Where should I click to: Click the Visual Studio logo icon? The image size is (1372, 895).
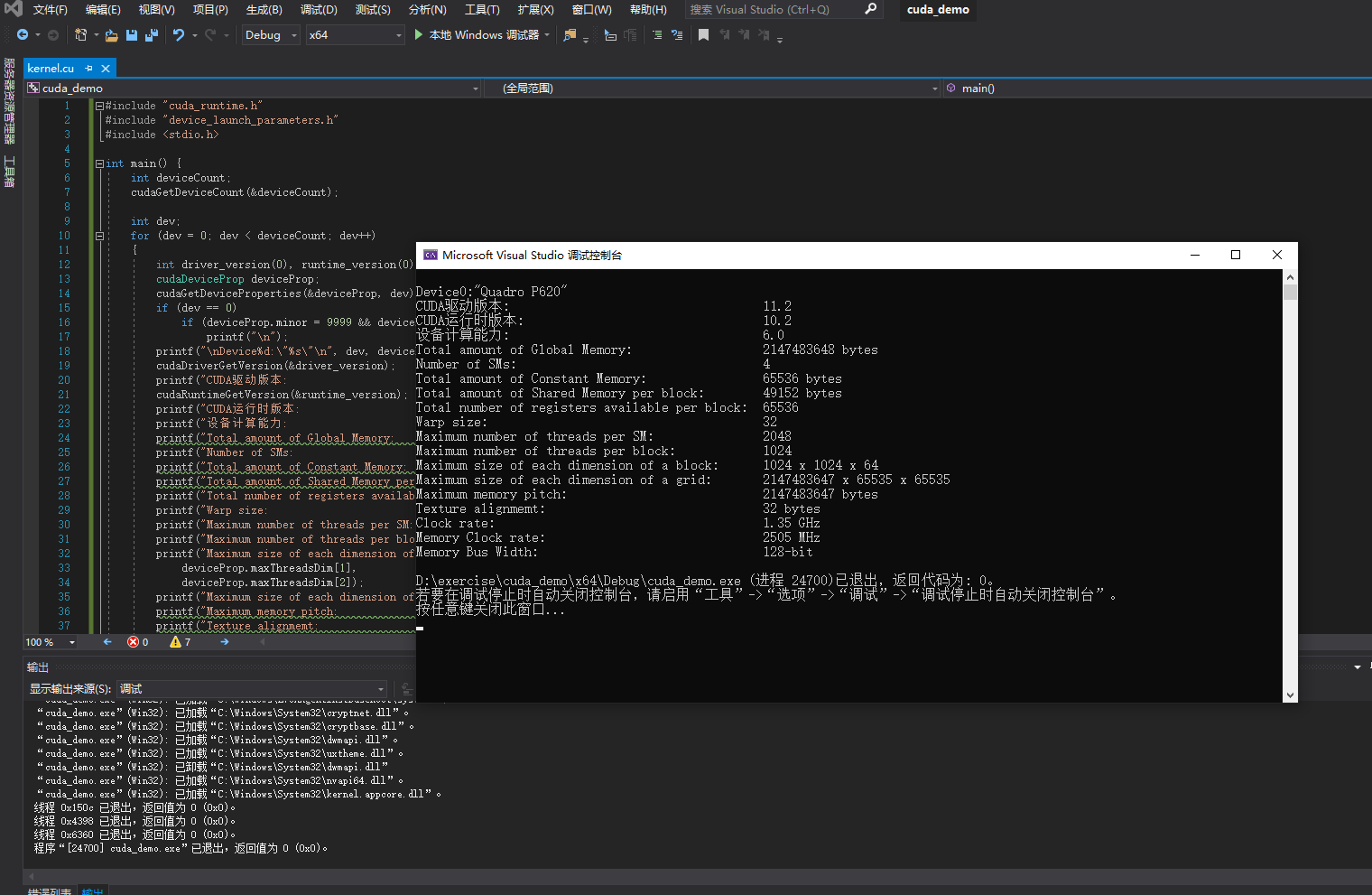click(13, 9)
